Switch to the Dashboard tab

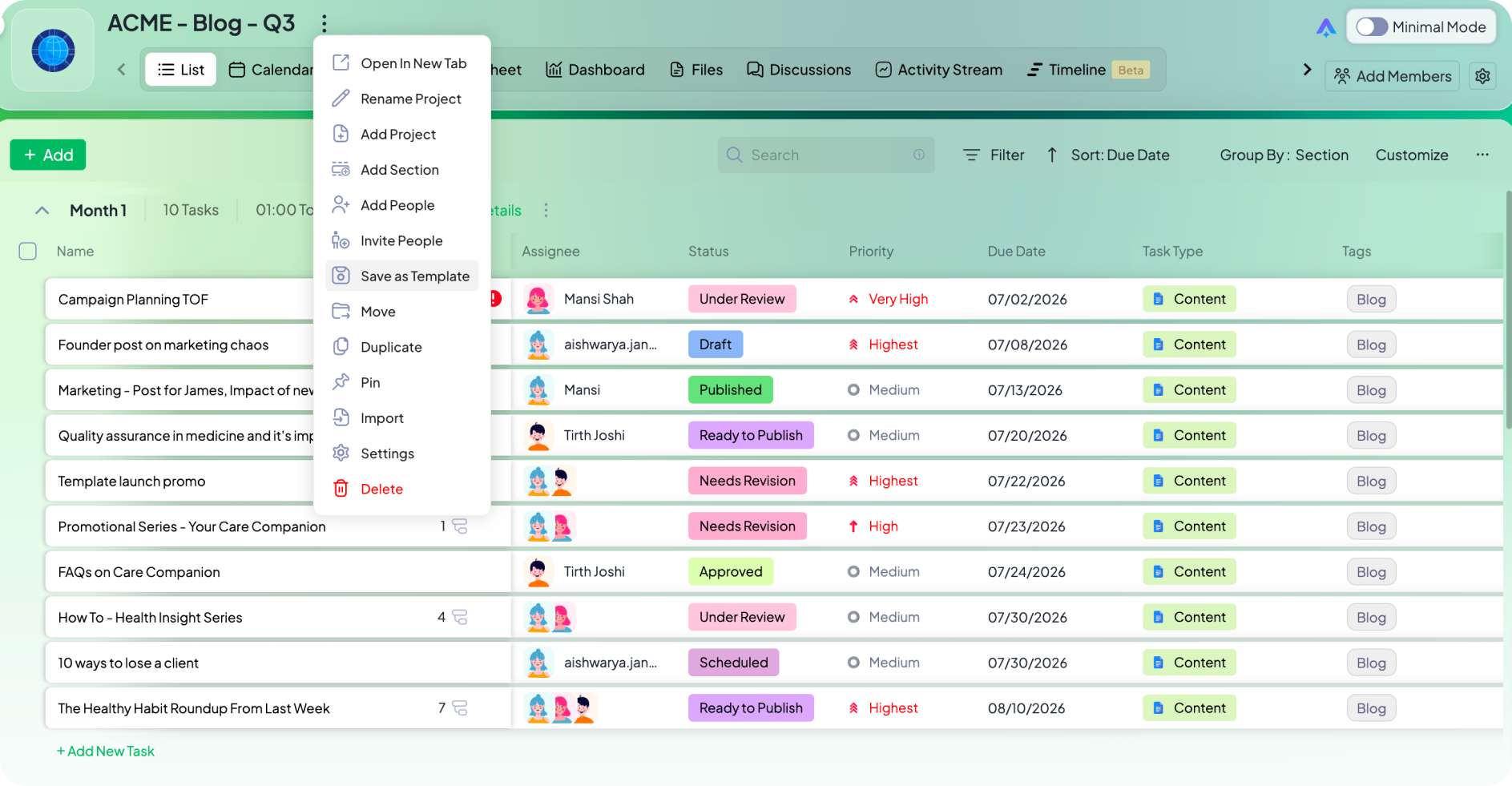595,70
